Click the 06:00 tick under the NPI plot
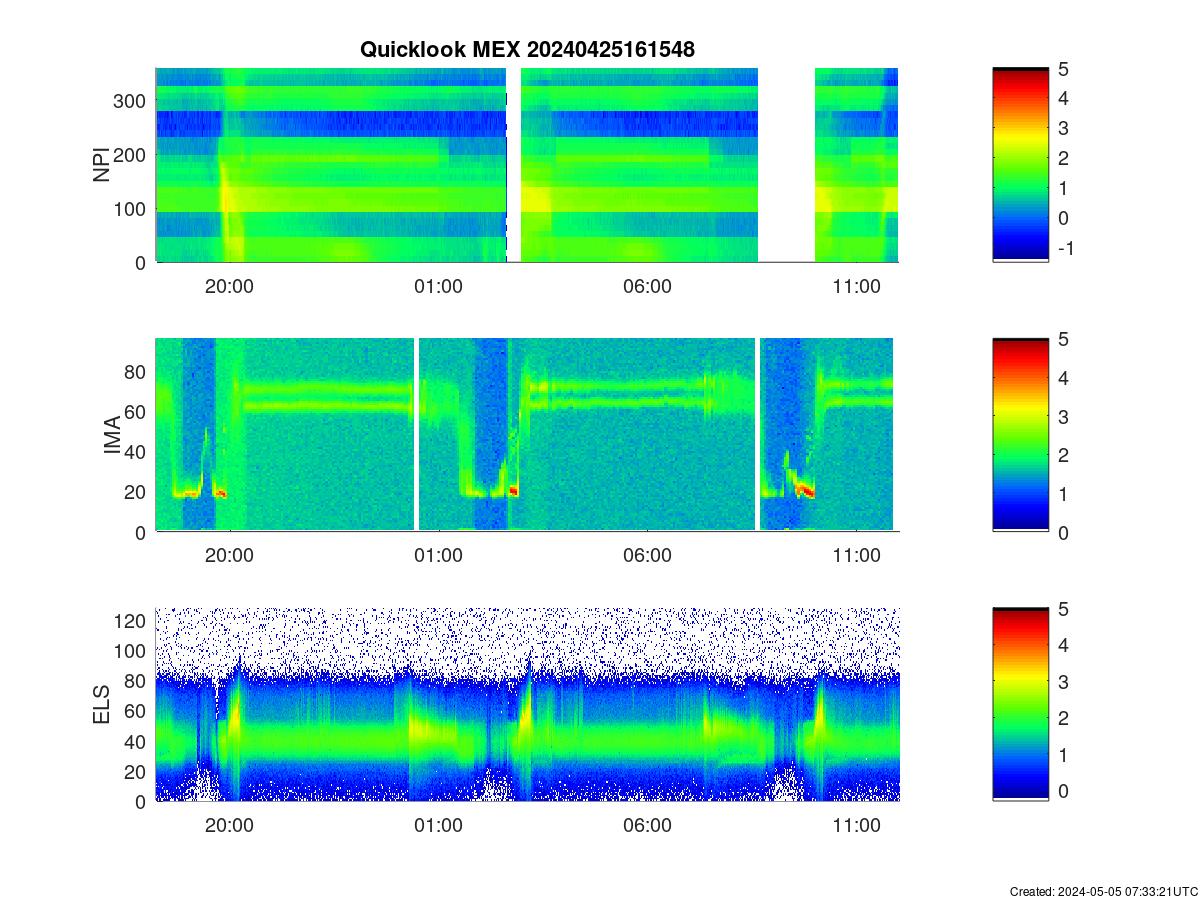The width and height of the screenshot is (1200, 900). coord(647,286)
